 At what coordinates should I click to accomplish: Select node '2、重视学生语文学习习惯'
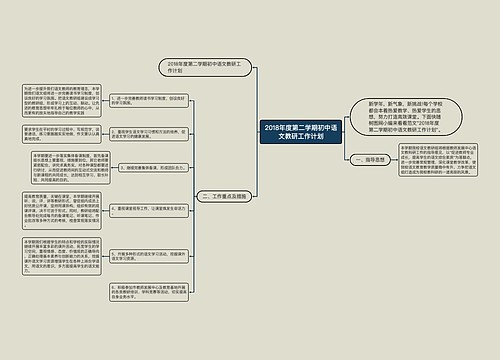coord(149,134)
